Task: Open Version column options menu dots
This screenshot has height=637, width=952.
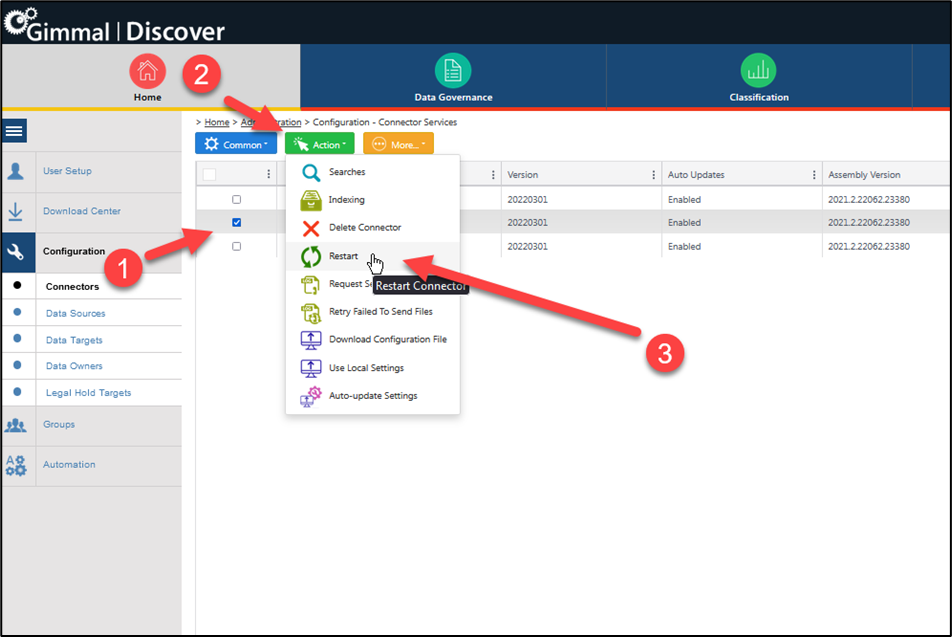Action: point(653,175)
